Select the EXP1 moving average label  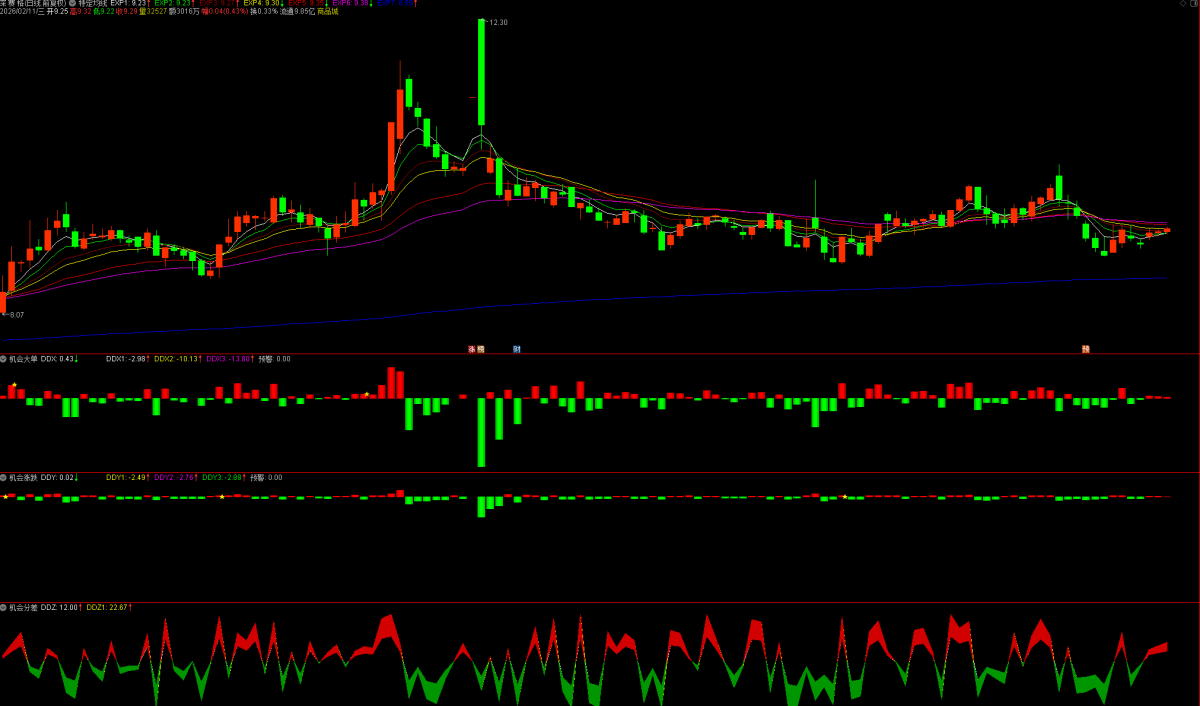[x=130, y=4]
